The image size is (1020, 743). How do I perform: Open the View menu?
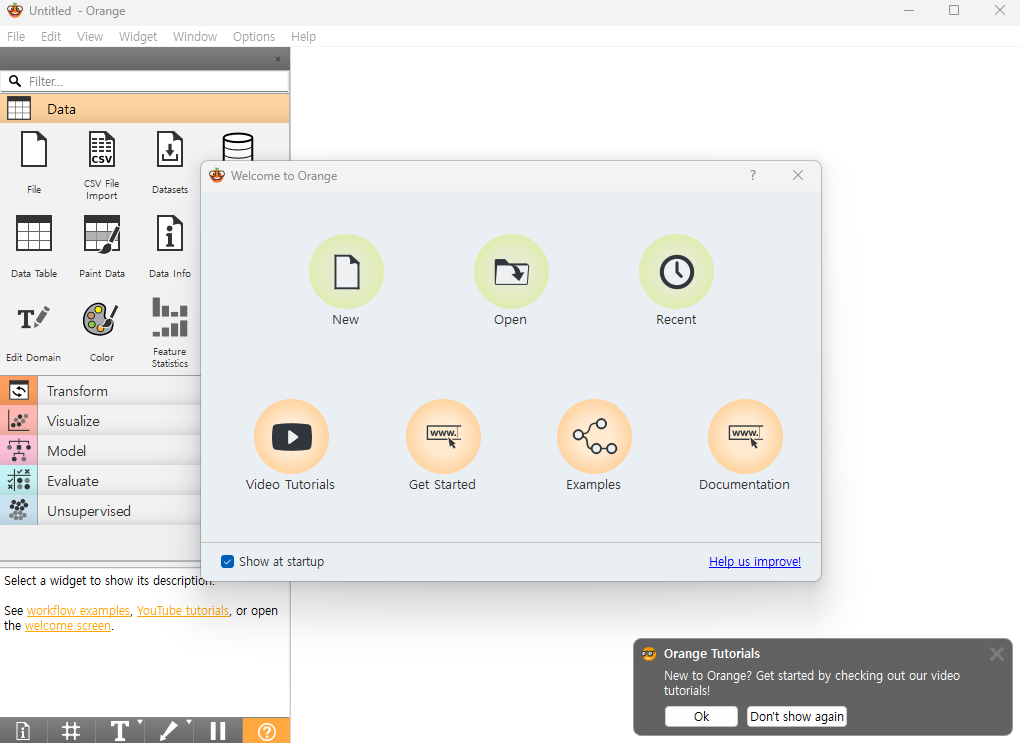(90, 36)
